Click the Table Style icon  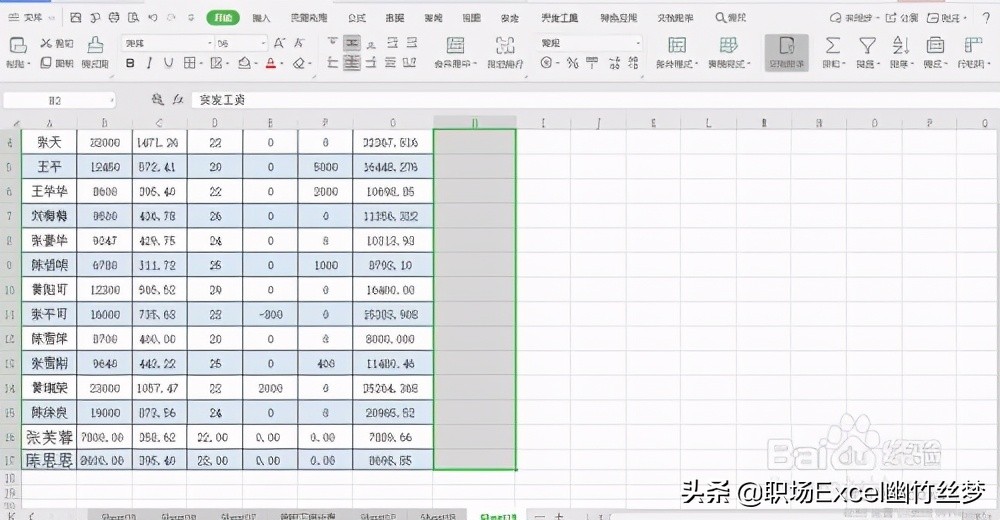pos(728,45)
